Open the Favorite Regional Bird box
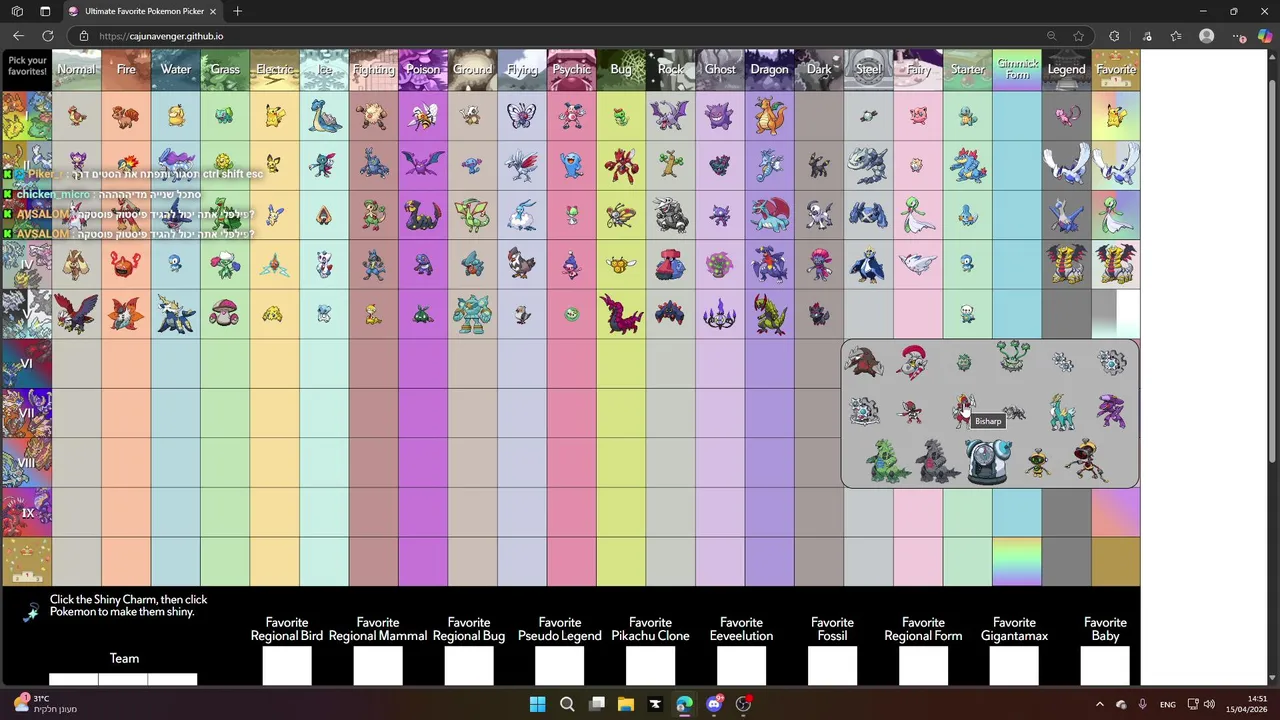 (287, 665)
